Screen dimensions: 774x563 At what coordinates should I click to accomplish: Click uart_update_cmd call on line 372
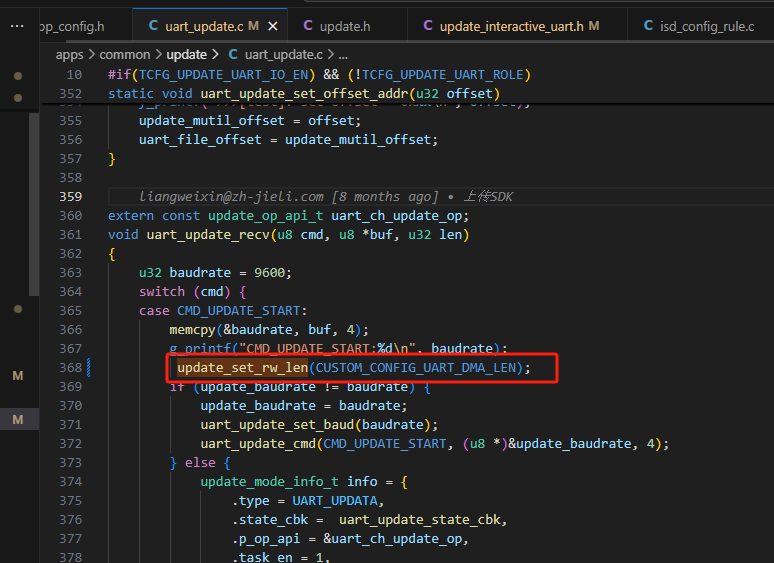point(258,444)
